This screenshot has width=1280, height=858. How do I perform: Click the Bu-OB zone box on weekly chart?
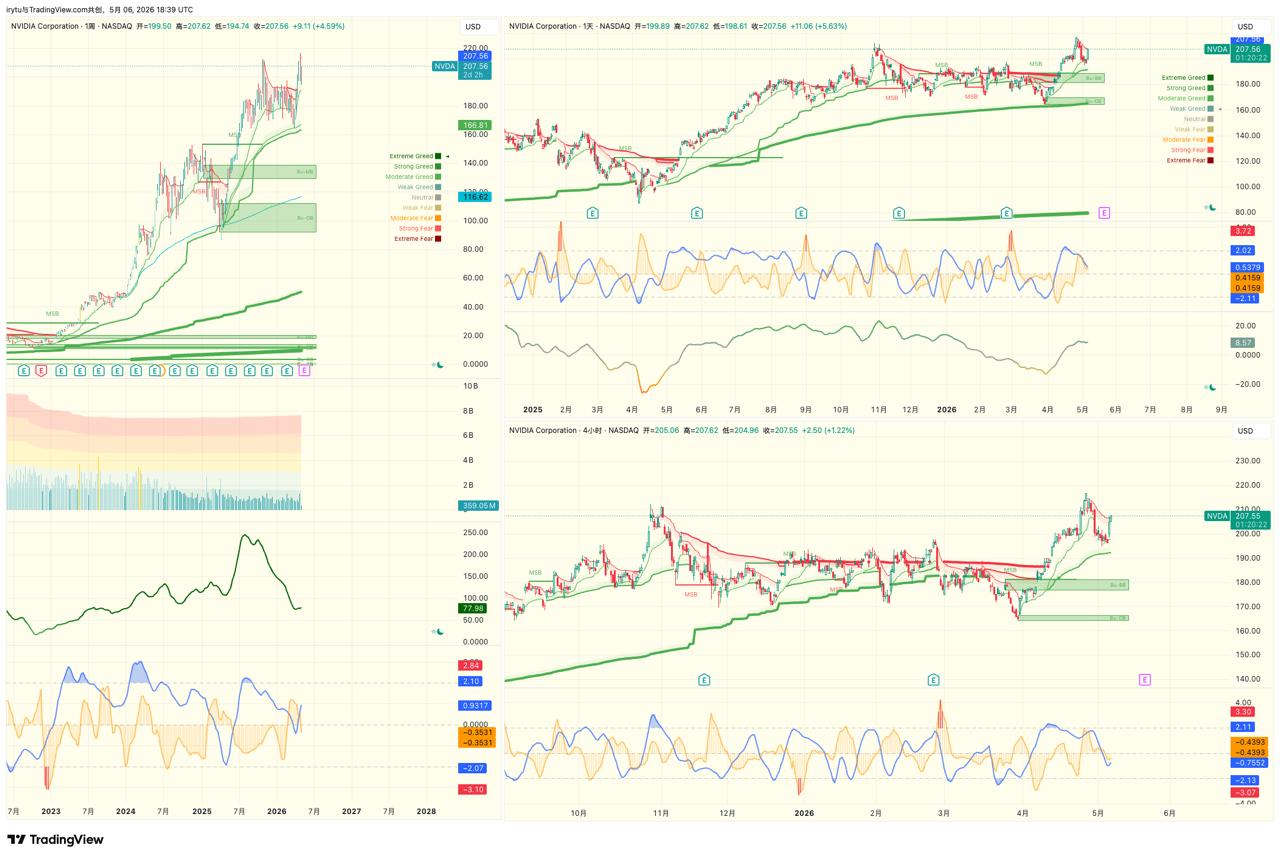point(269,217)
